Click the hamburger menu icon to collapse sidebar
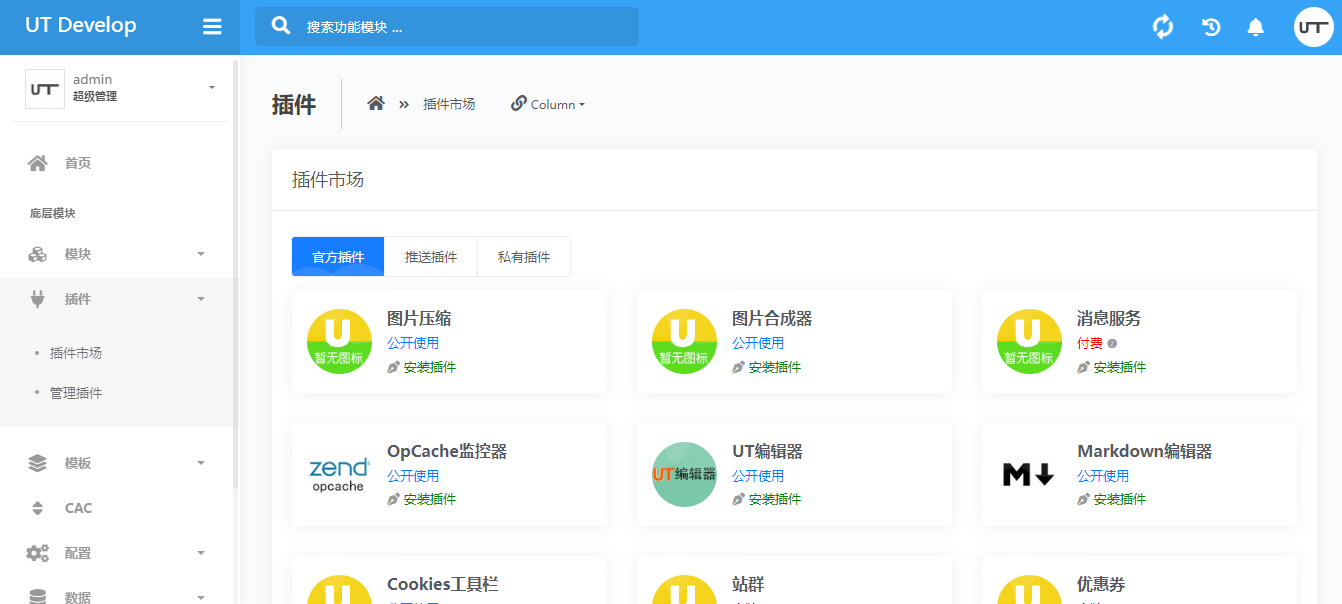The width and height of the screenshot is (1342, 604). tap(212, 27)
